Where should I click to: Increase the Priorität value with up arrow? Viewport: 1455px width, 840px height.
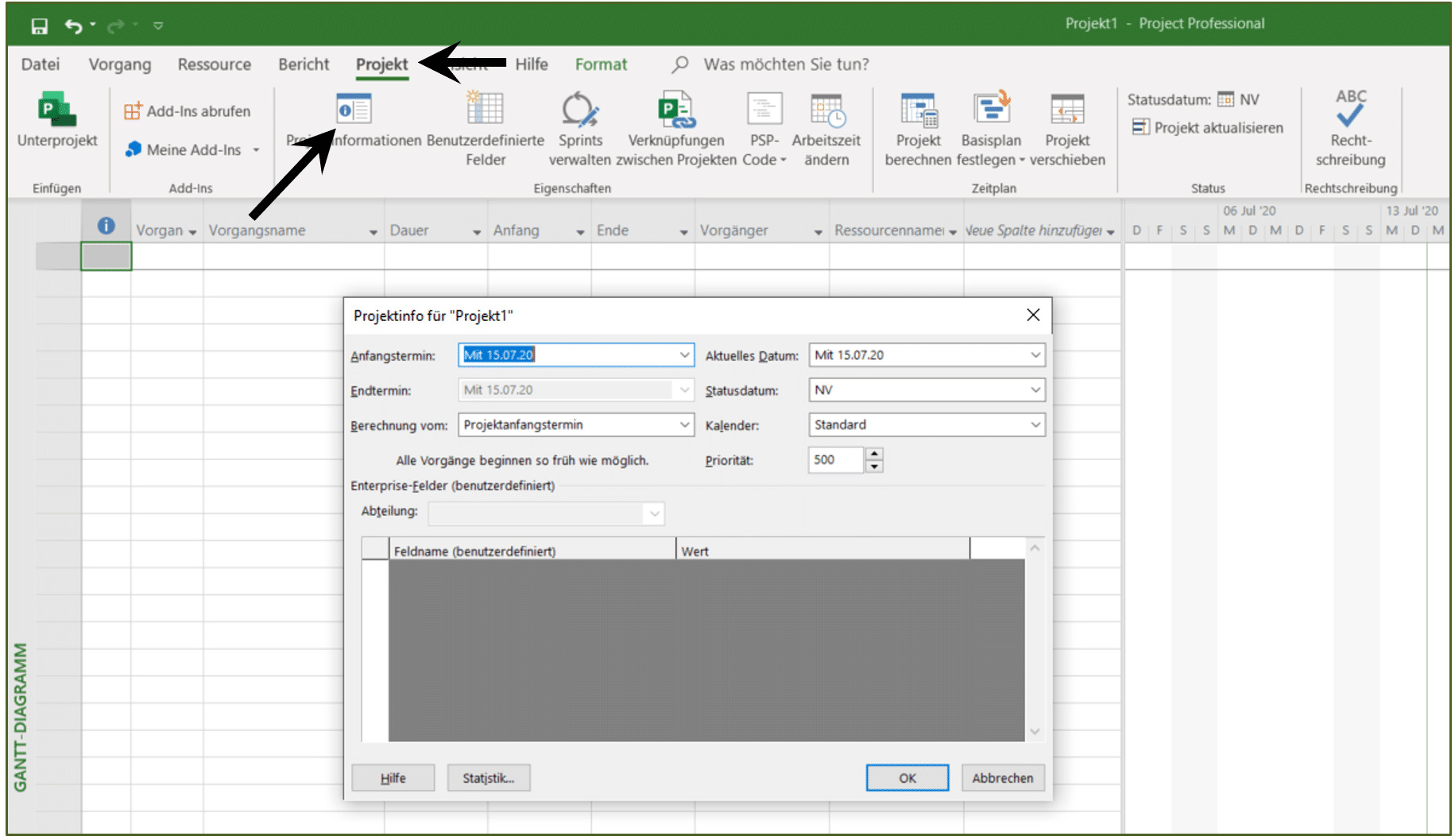click(x=874, y=454)
